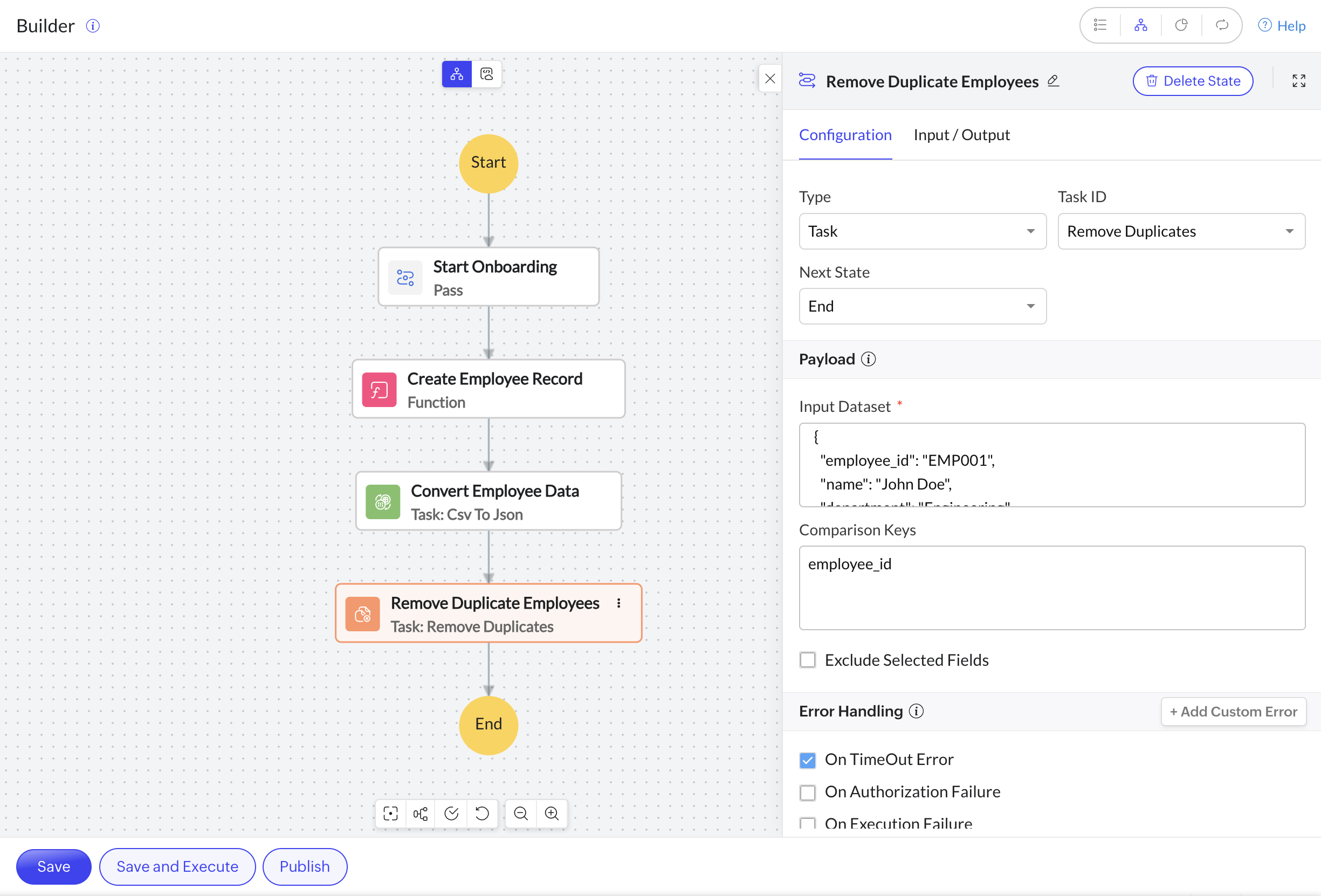Select the Configuration tab
This screenshot has height=896, width=1321.
(845, 135)
